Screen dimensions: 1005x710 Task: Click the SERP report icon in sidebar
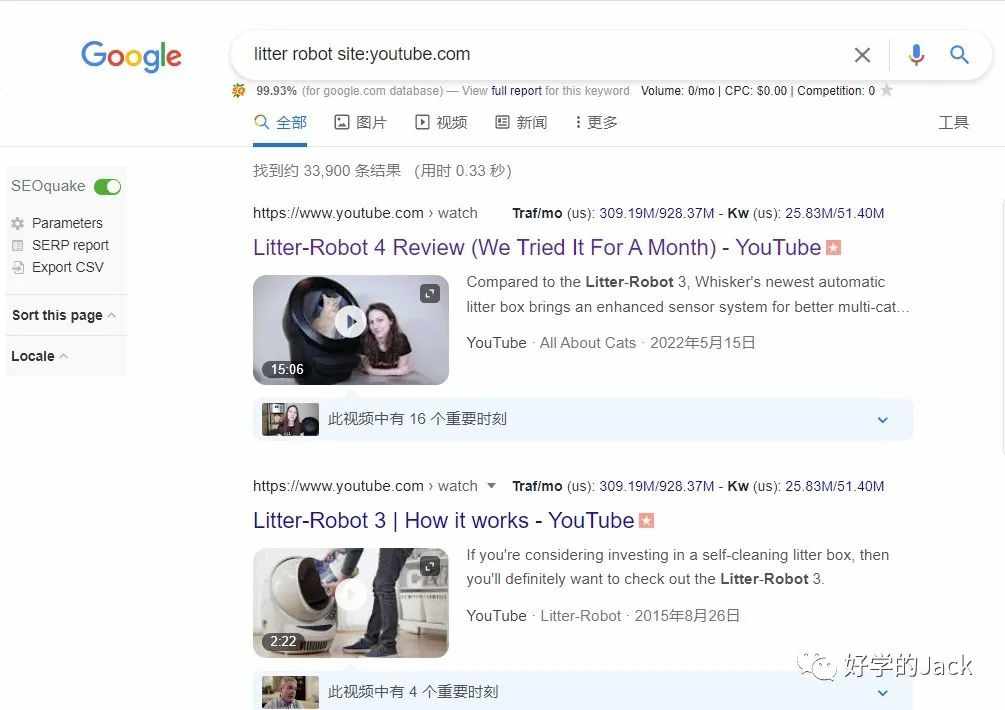17,245
